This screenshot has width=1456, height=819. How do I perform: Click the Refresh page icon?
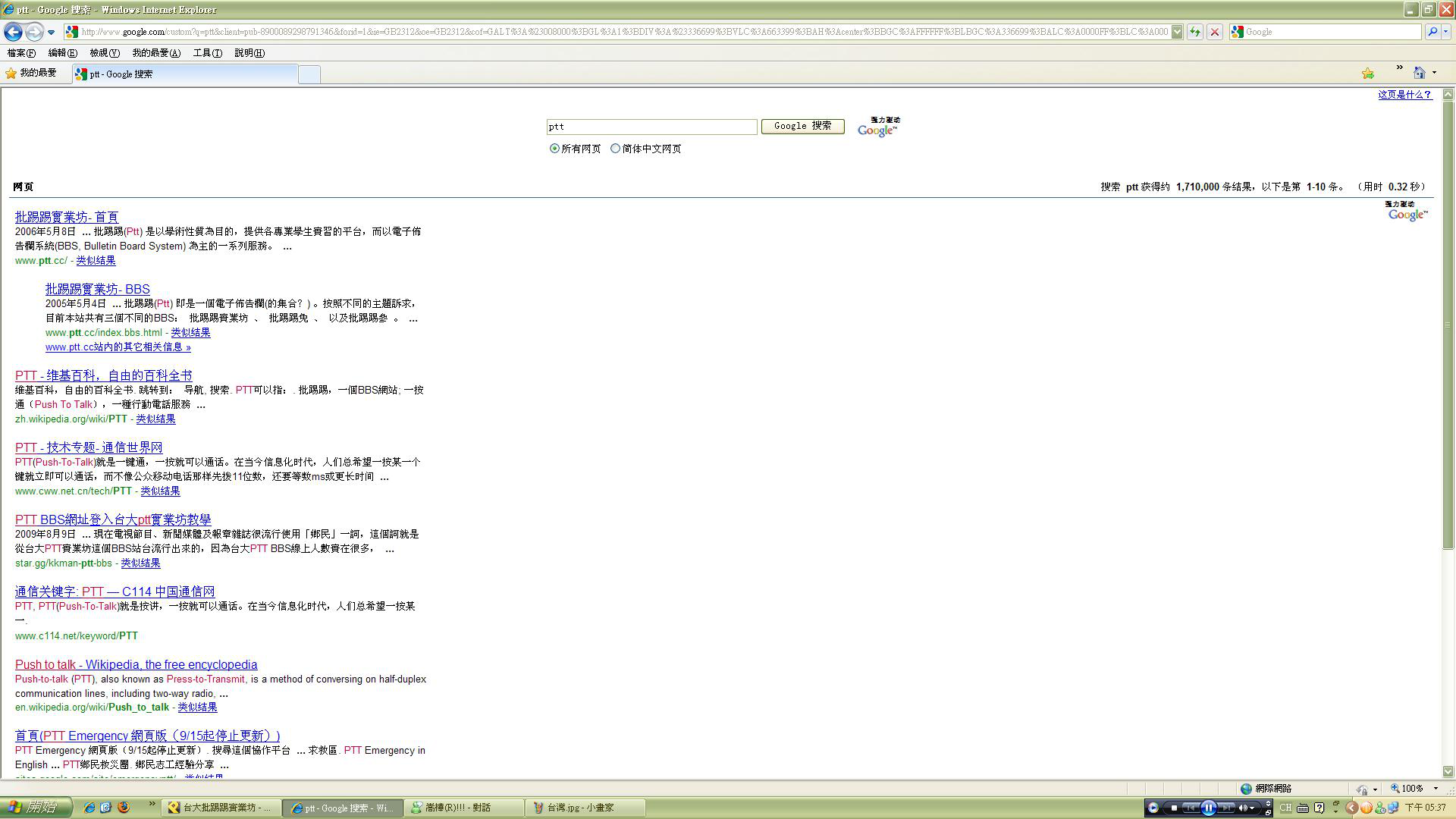point(1195,32)
